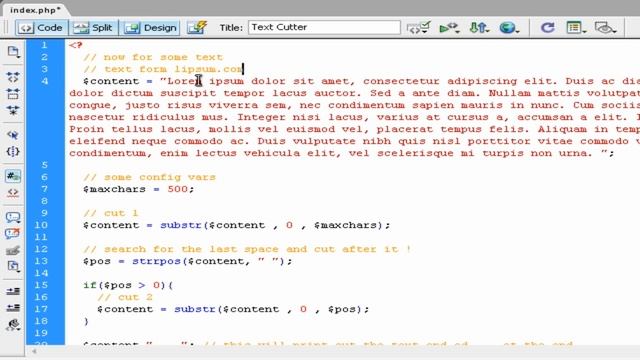Open the green play arrow debug dropdown
640x360 pixels.
(x=449, y=28)
